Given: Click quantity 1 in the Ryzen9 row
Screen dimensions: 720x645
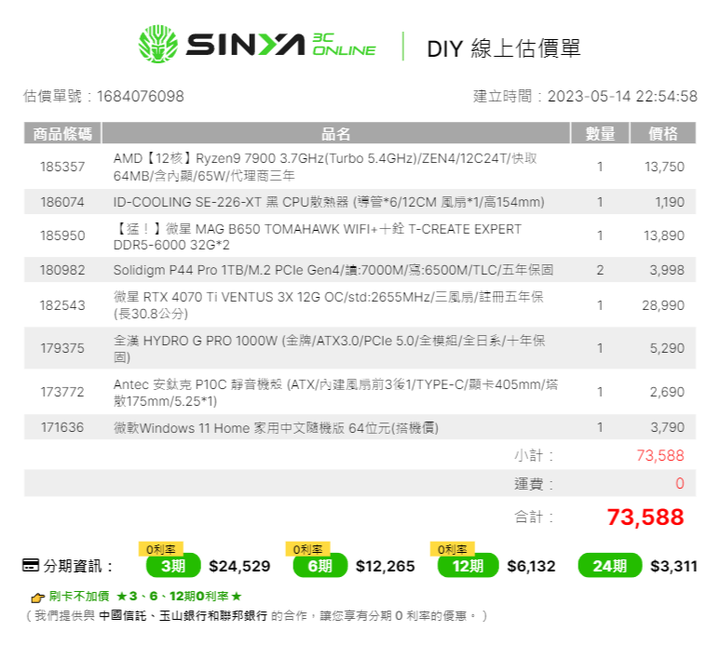Looking at the screenshot, I should point(600,167).
